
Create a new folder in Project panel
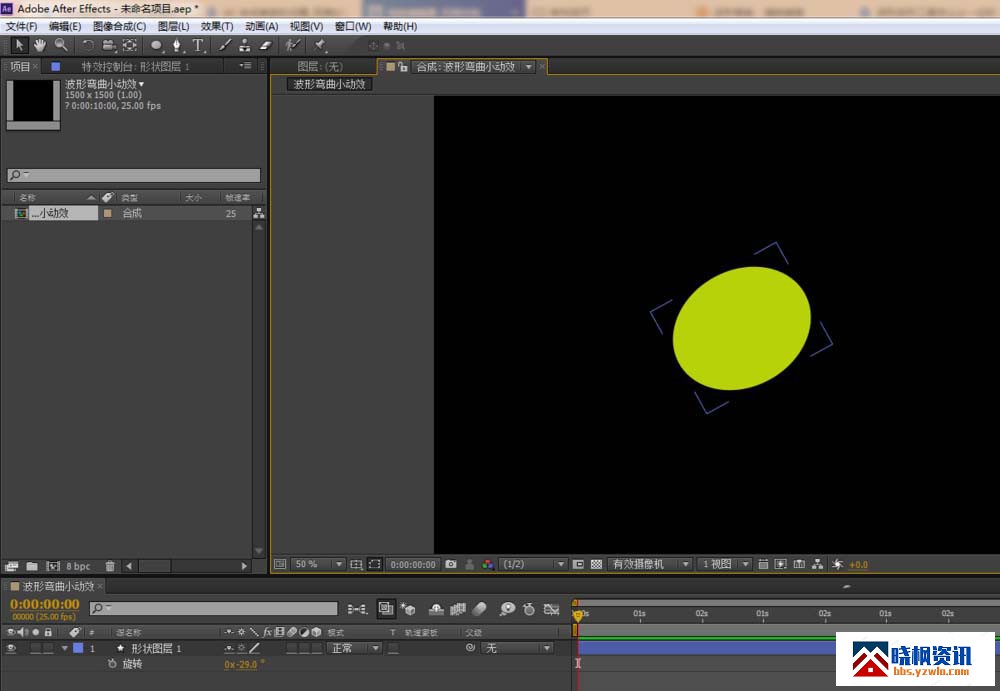[32, 566]
